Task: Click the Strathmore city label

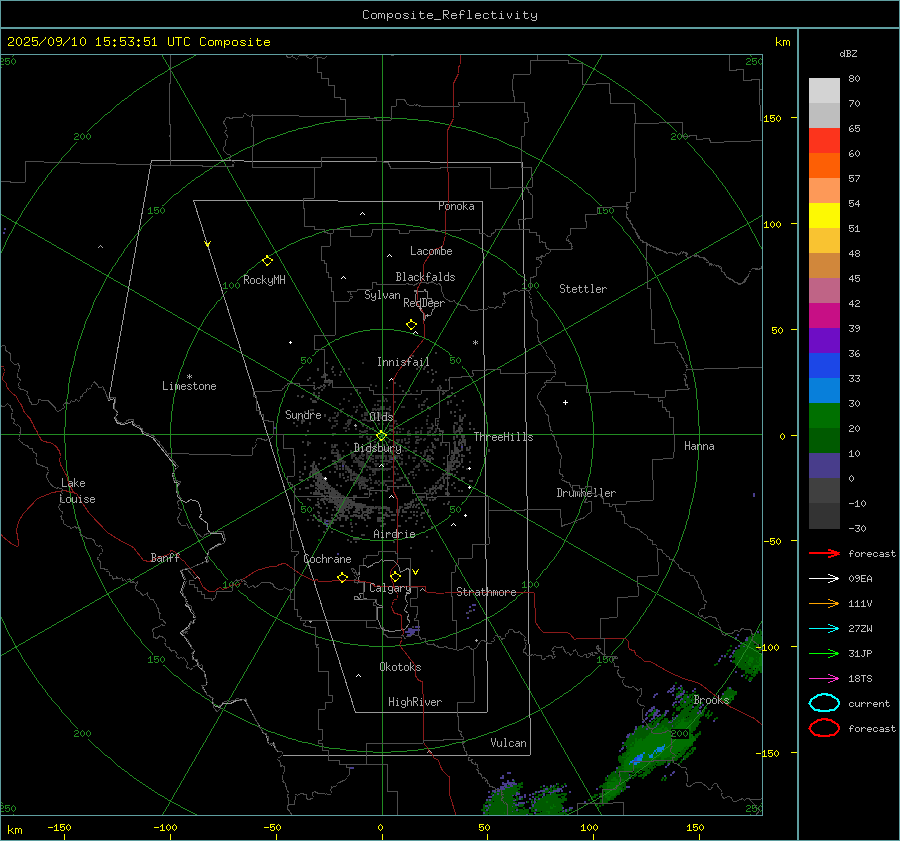Action: (486, 592)
